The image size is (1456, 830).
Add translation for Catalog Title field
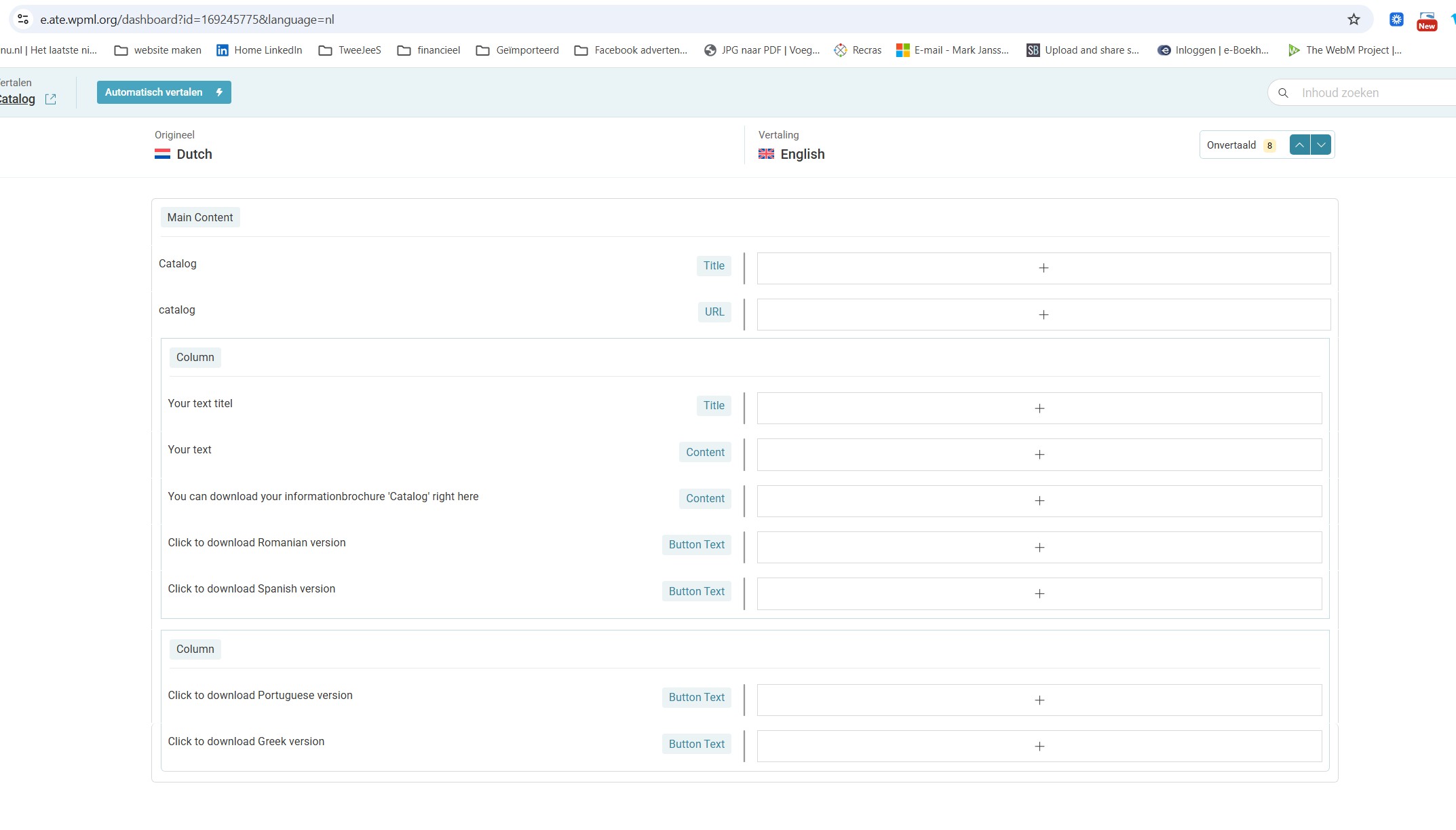click(x=1043, y=269)
